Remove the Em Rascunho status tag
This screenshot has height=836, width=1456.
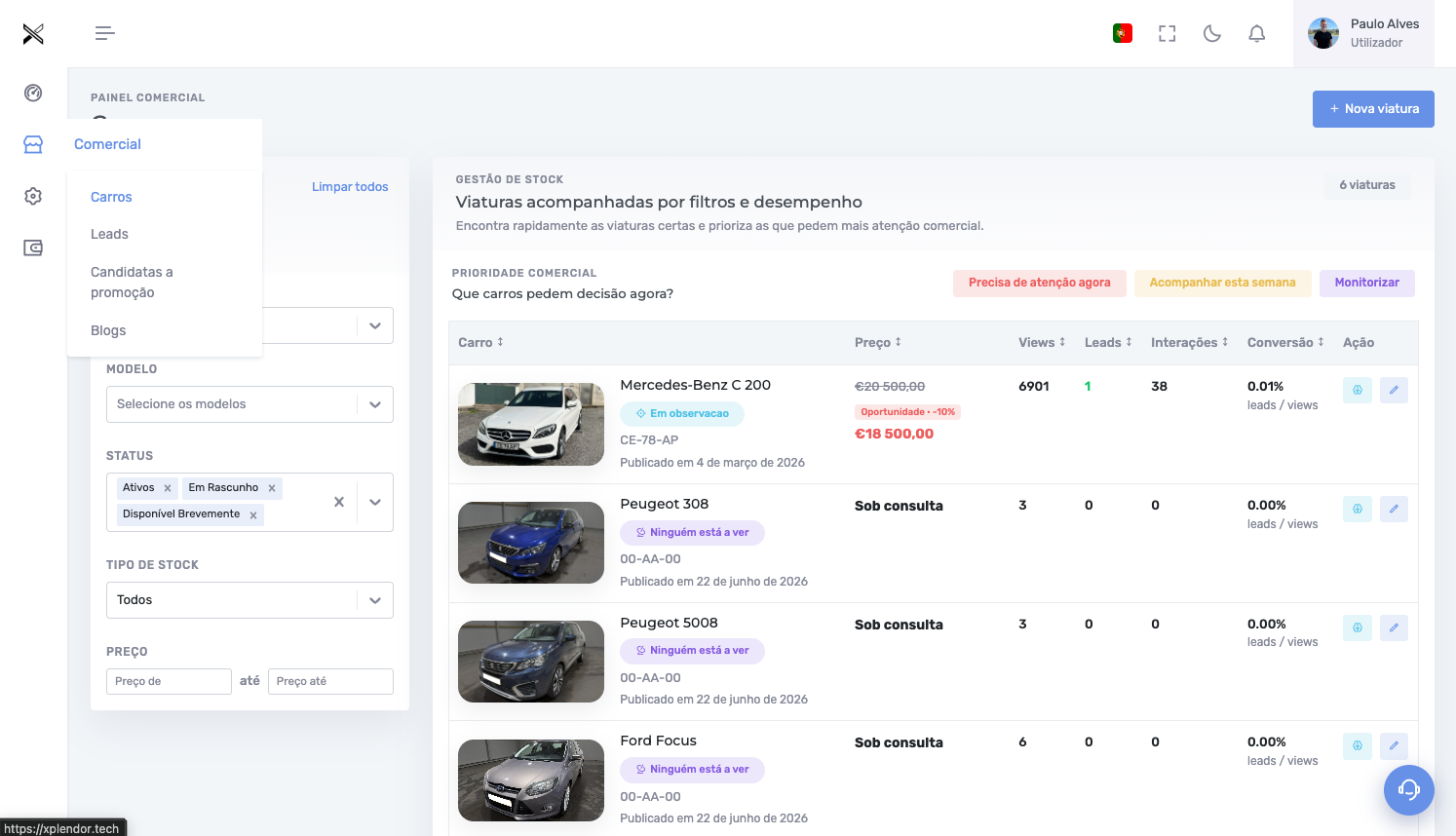[272, 488]
